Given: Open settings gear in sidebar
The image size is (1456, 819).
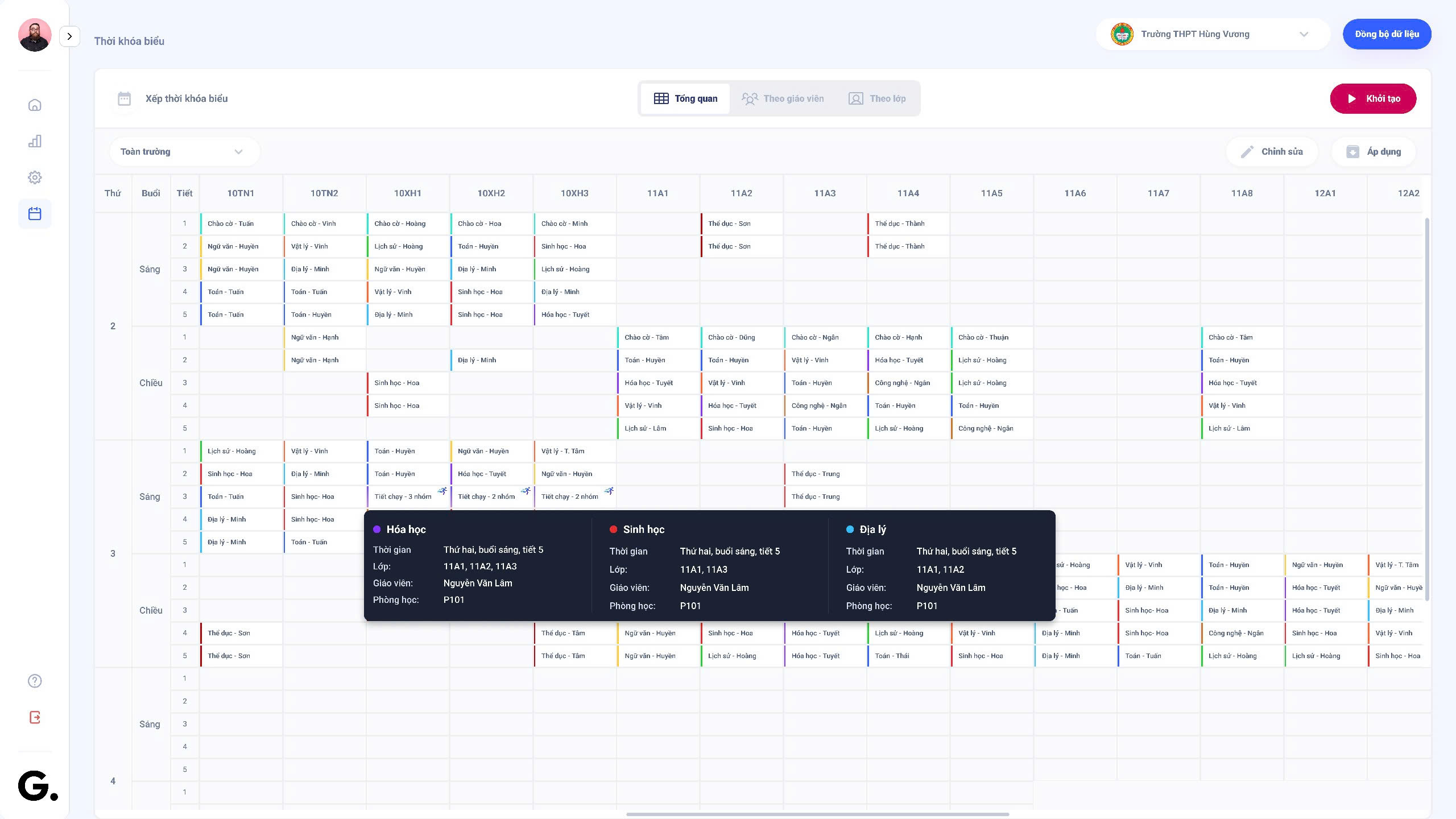Looking at the screenshot, I should click(x=35, y=177).
